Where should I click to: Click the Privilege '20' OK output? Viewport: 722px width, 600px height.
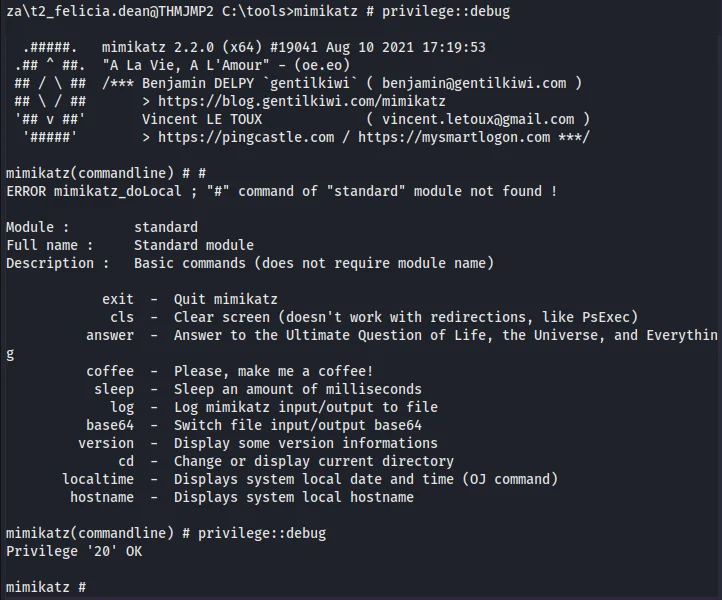pos(74,551)
